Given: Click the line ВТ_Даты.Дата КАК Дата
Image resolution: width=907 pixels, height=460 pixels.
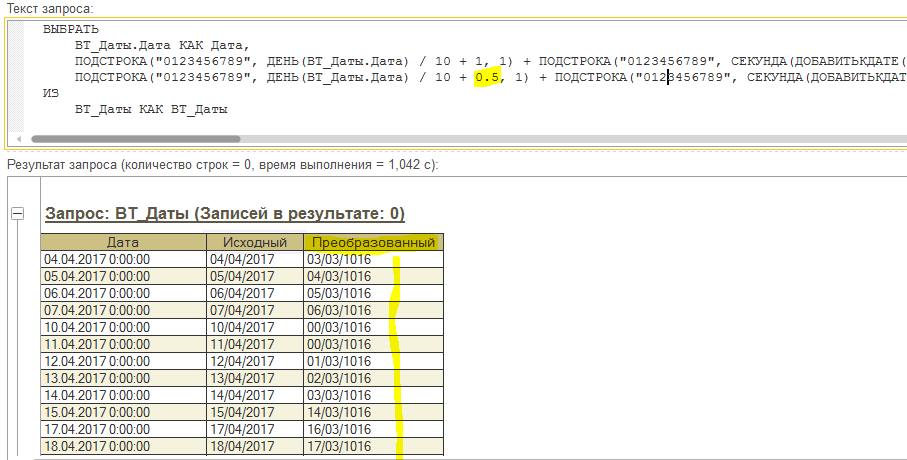Looking at the screenshot, I should 161,45.
